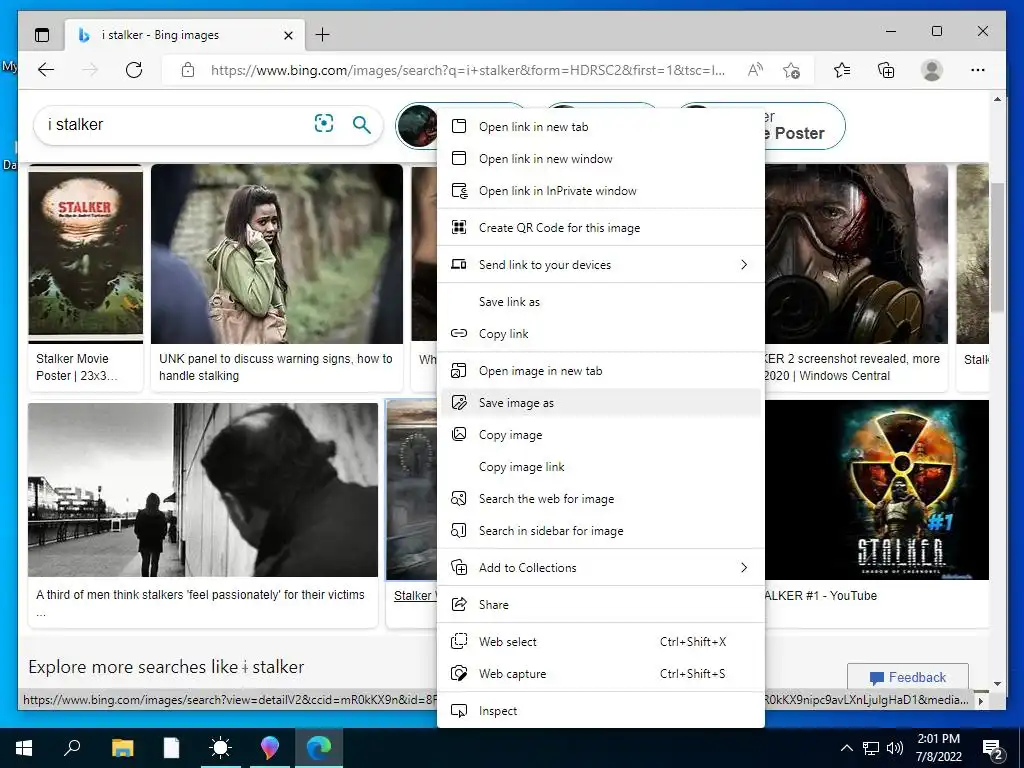Submit search with the magnifier icon
The width and height of the screenshot is (1024, 768).
pyautogui.click(x=361, y=124)
